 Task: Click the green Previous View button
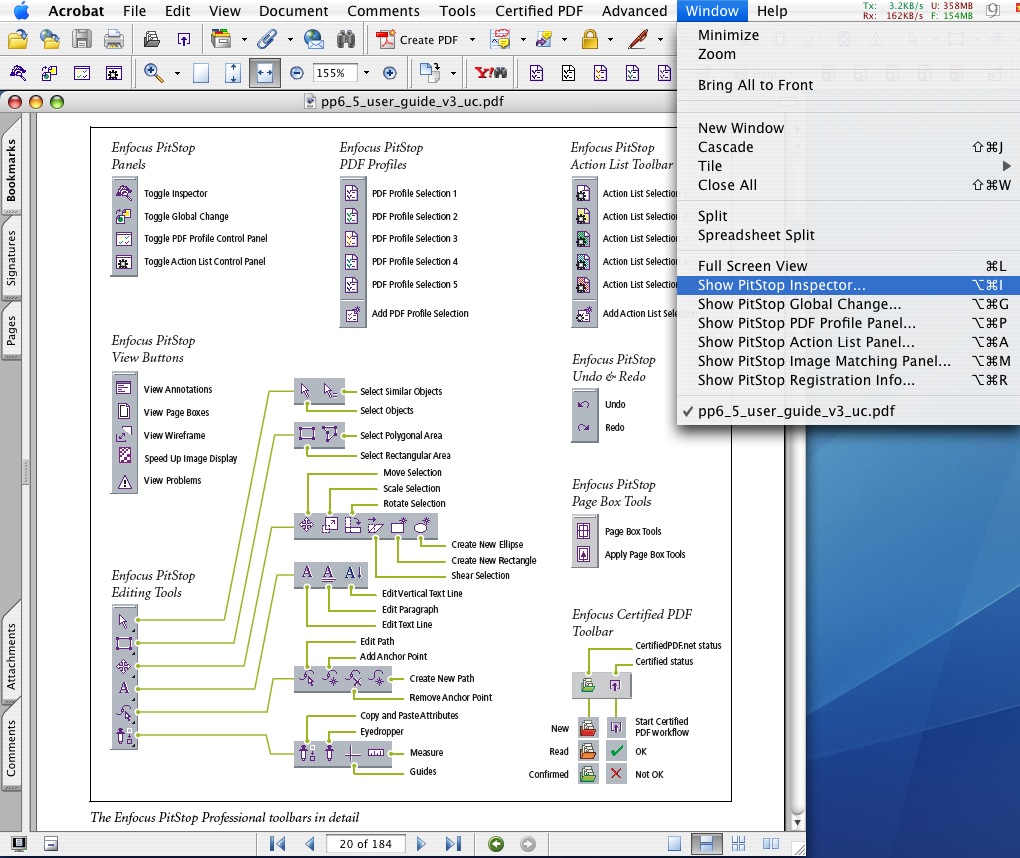496,844
